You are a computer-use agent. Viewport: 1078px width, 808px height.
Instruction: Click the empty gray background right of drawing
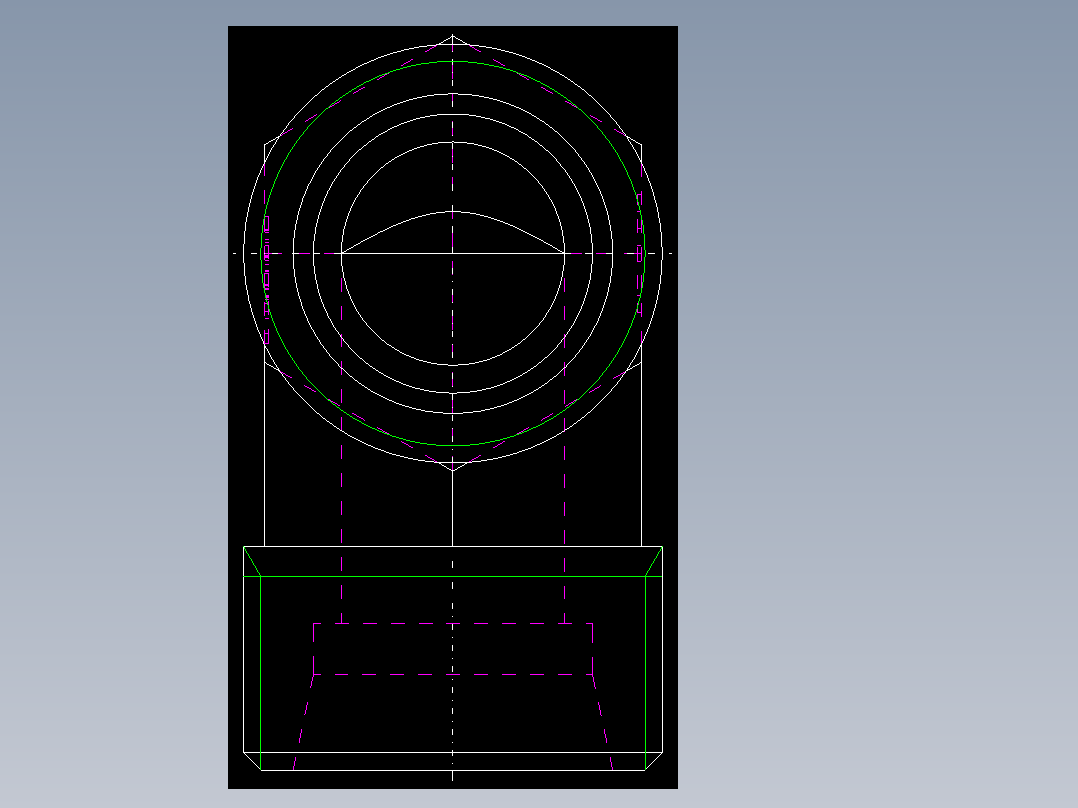(x=873, y=413)
